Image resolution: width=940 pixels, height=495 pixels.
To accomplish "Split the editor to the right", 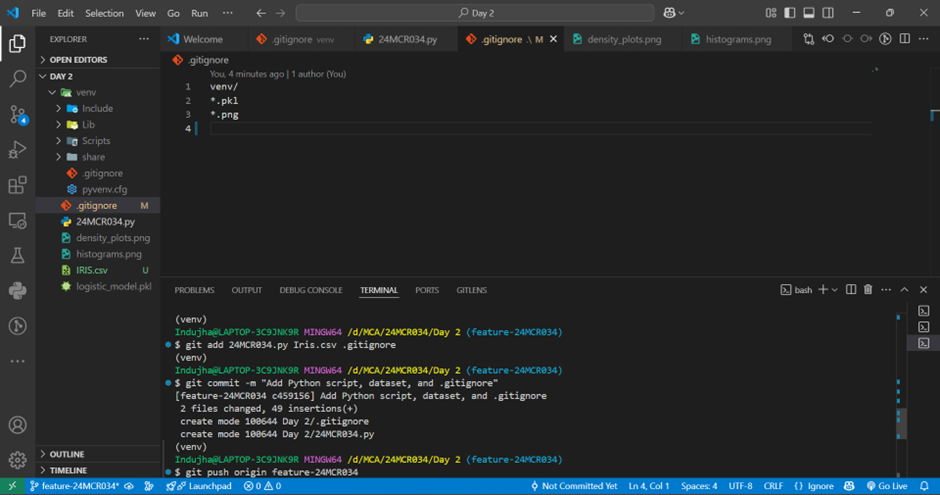I will coord(905,39).
